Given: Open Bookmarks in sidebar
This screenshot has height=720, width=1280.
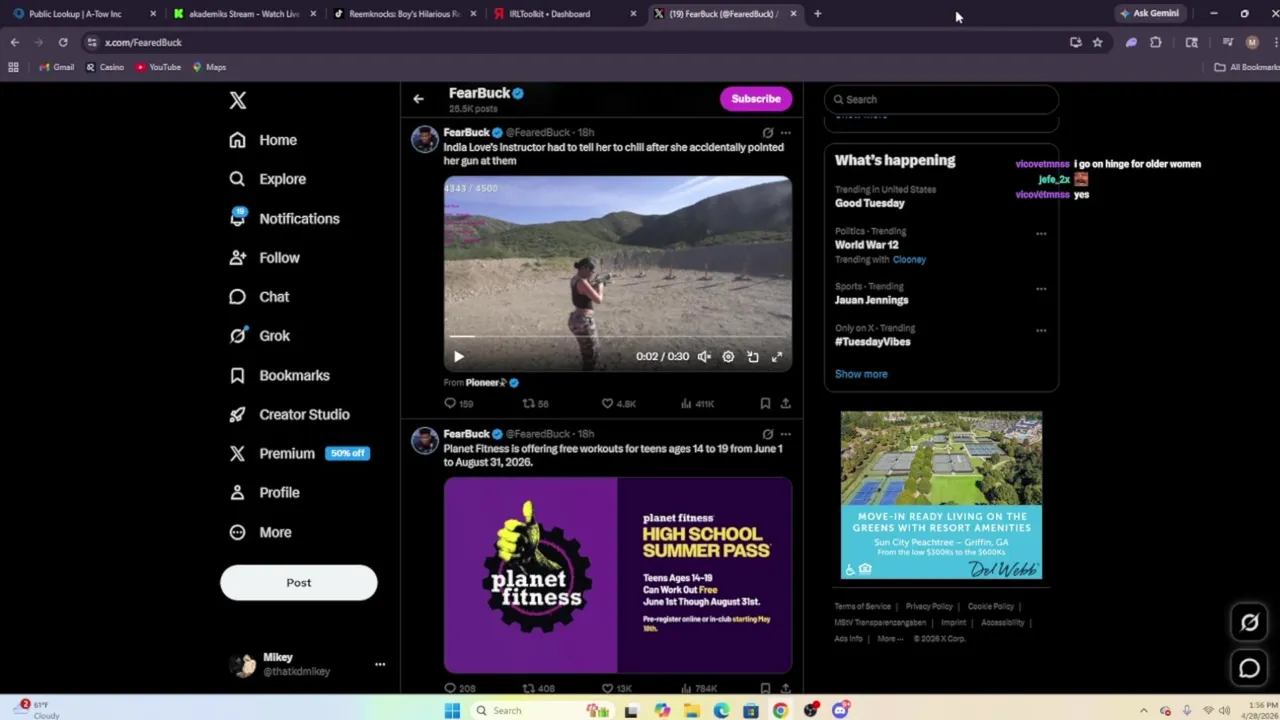Looking at the screenshot, I should pos(279,375).
